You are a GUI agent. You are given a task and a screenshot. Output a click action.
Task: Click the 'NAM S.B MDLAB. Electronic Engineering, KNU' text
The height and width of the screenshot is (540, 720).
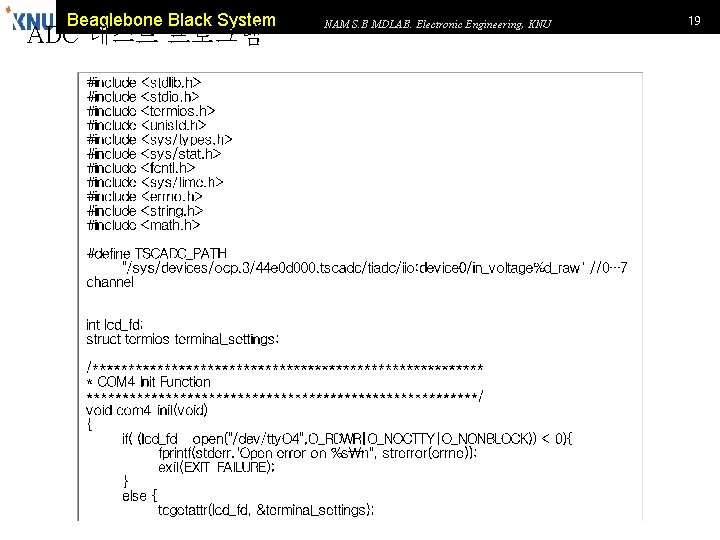point(437,24)
